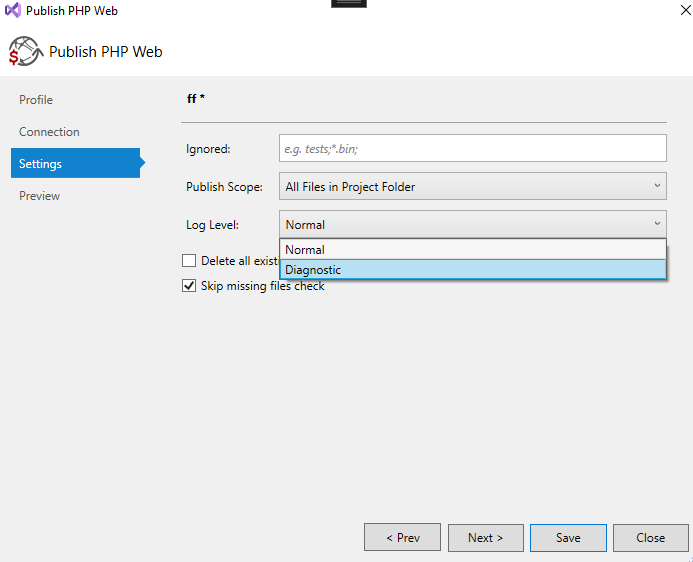Click the 'Log Level:' field label

point(212,225)
